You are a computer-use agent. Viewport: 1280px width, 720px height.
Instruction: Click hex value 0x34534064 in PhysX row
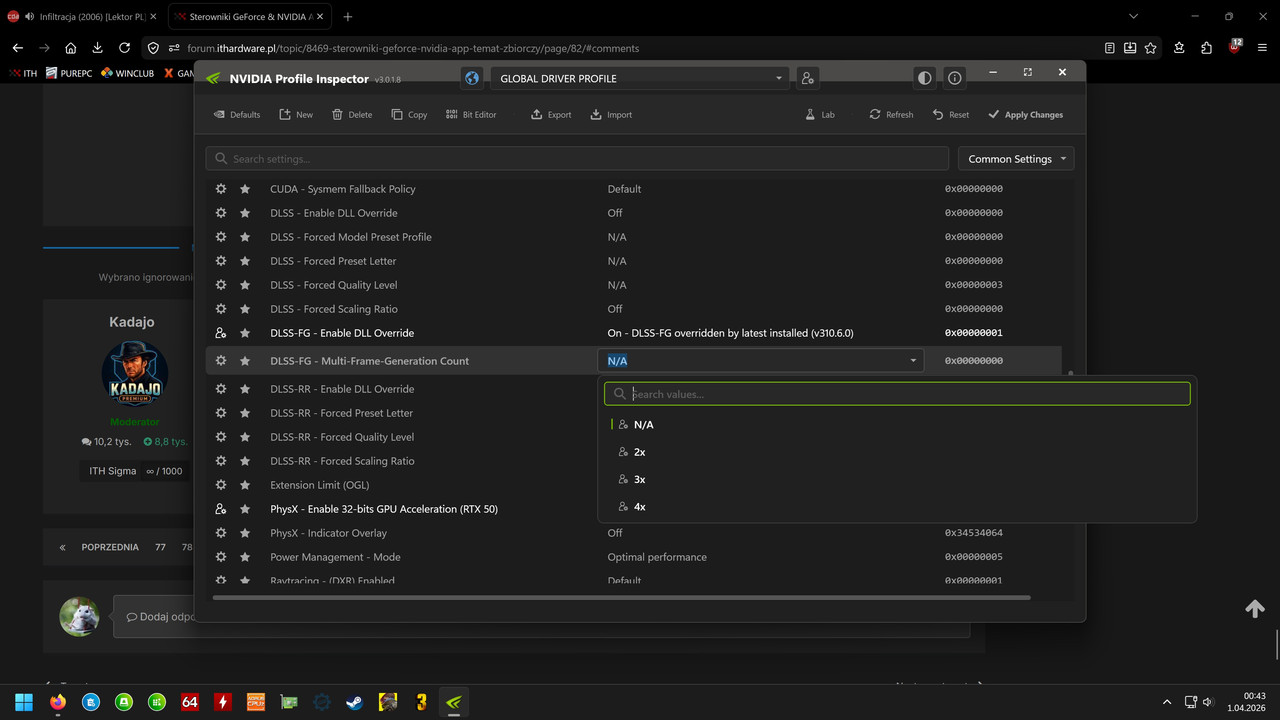(x=974, y=533)
